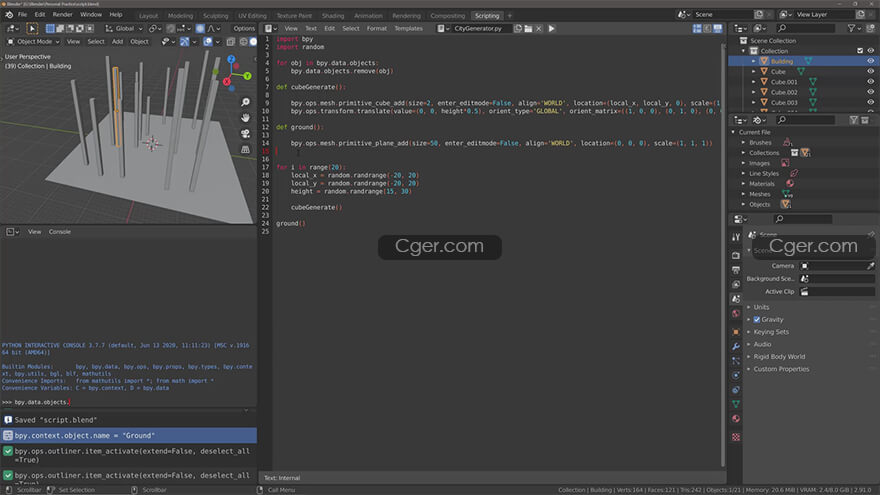Open the Object Data mesh tab
The width and height of the screenshot is (880, 495).
coord(736,404)
